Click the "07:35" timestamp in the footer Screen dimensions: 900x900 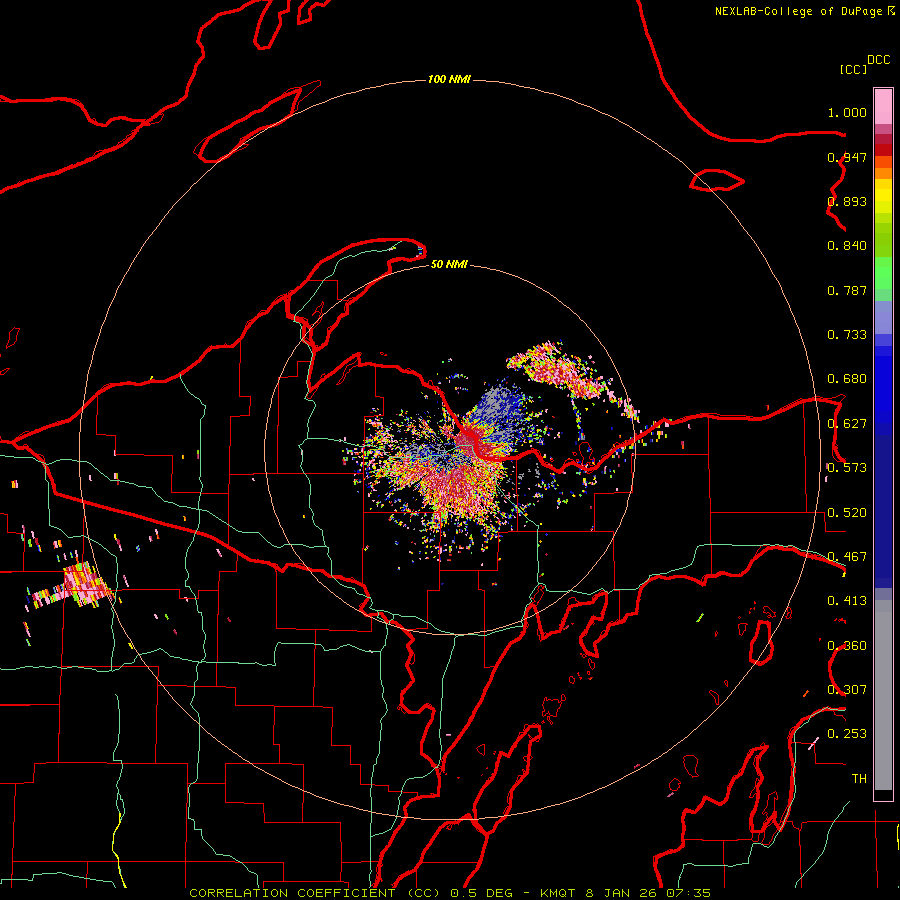pyautogui.click(x=688, y=893)
